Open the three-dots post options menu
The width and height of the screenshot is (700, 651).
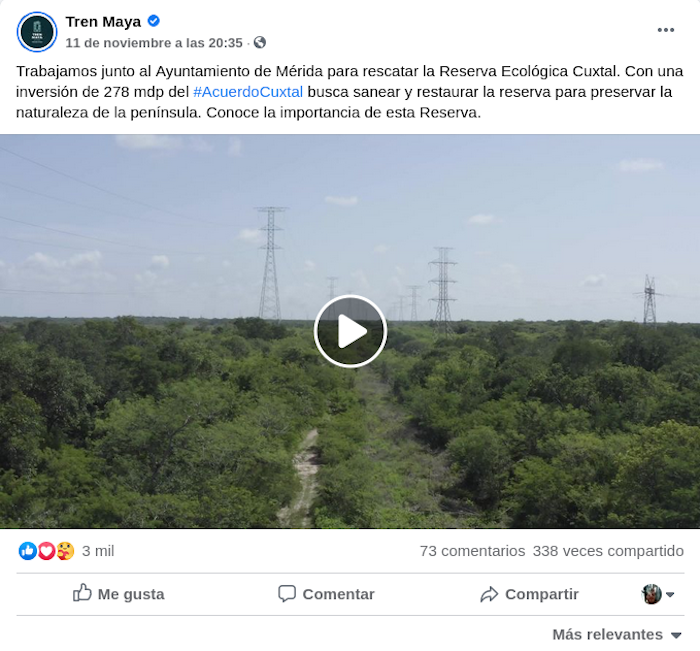click(x=666, y=30)
